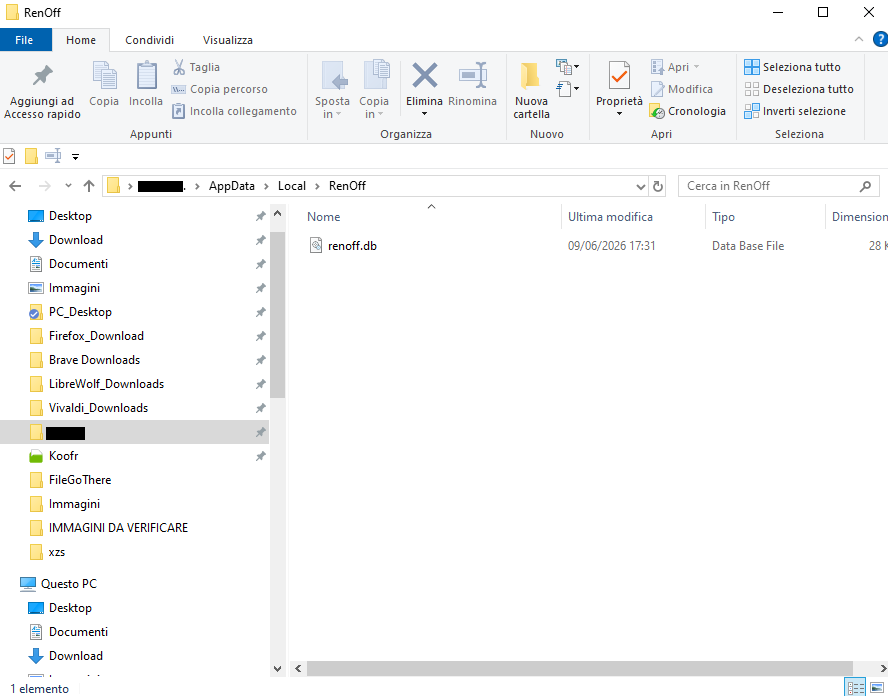This screenshot has height=696, width=888.
Task: Click Incolla collegamento
Action: [x=234, y=111]
